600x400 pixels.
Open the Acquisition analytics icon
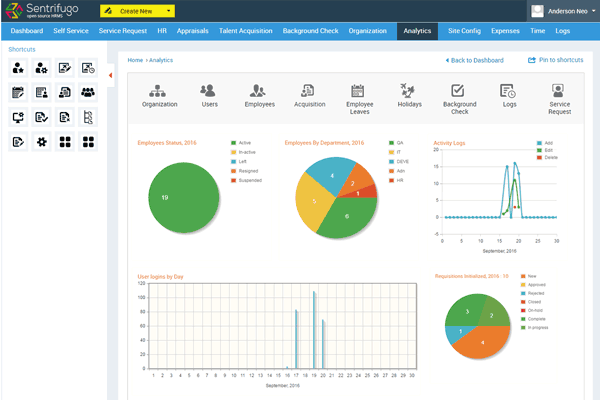(x=309, y=91)
